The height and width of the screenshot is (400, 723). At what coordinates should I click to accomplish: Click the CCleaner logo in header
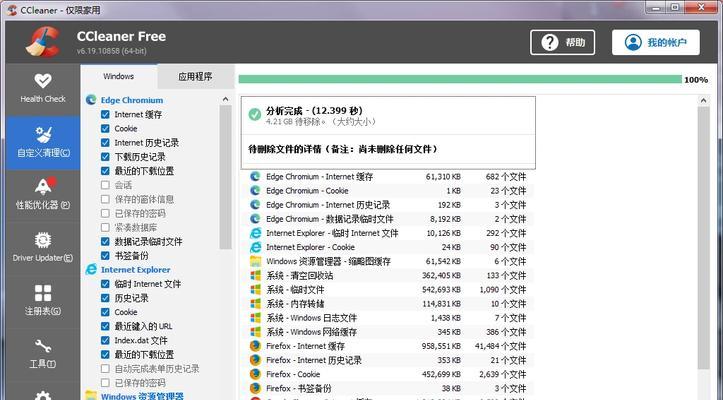(x=43, y=42)
